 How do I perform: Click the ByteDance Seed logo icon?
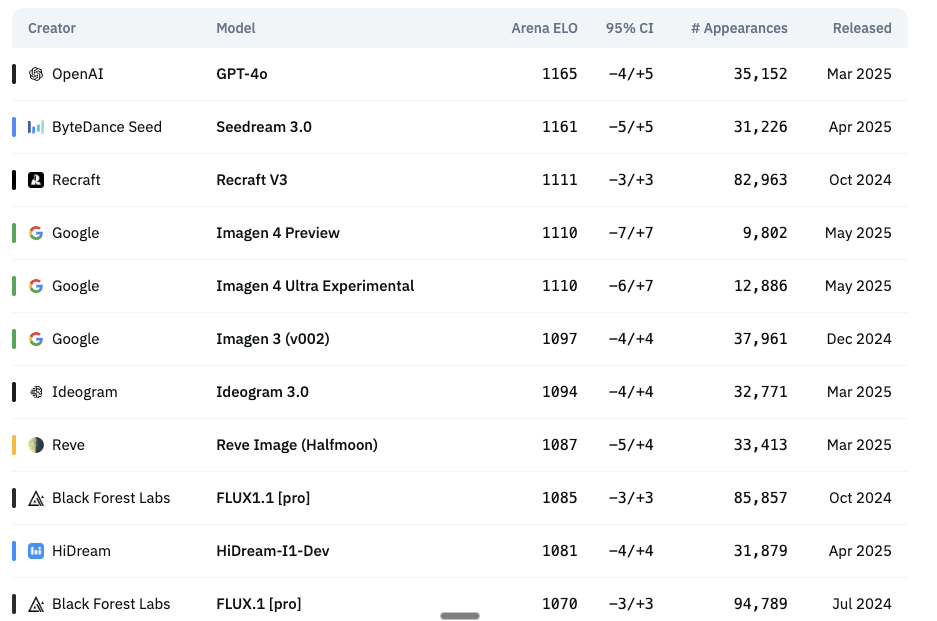pyautogui.click(x=36, y=127)
